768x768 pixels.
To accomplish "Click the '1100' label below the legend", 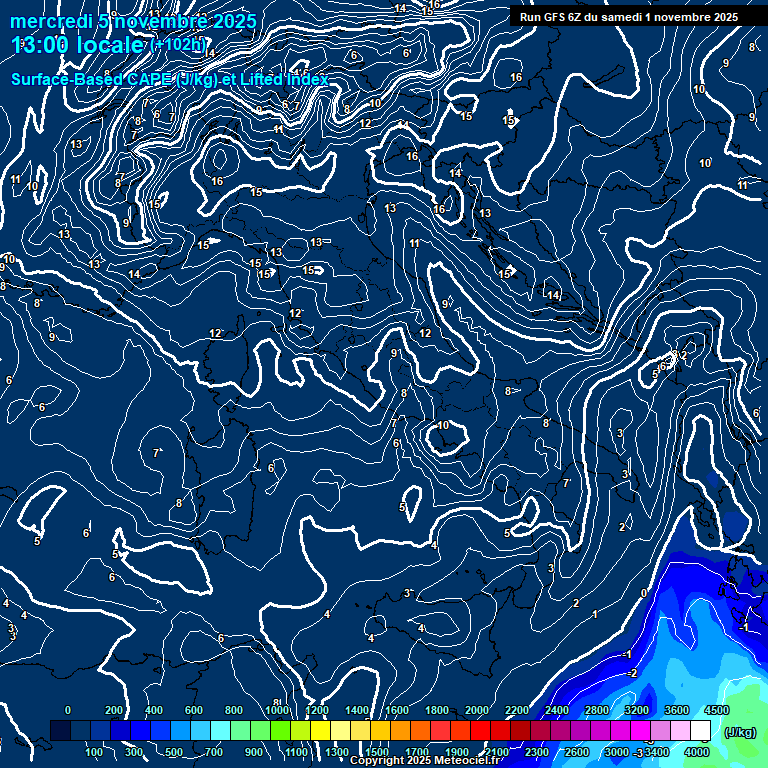I will tap(297, 752).
